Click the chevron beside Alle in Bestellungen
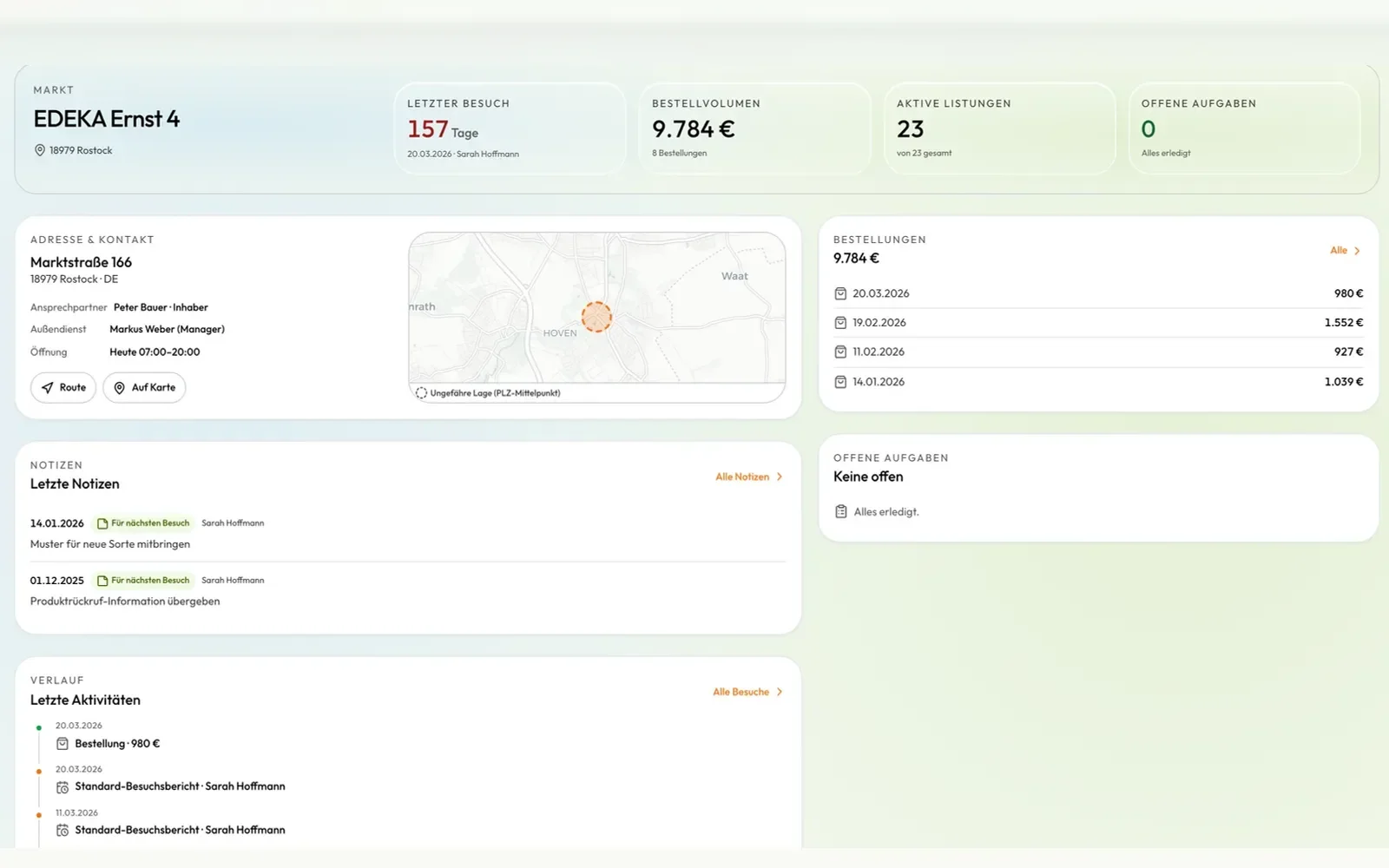The height and width of the screenshot is (868, 1389). 1357,251
